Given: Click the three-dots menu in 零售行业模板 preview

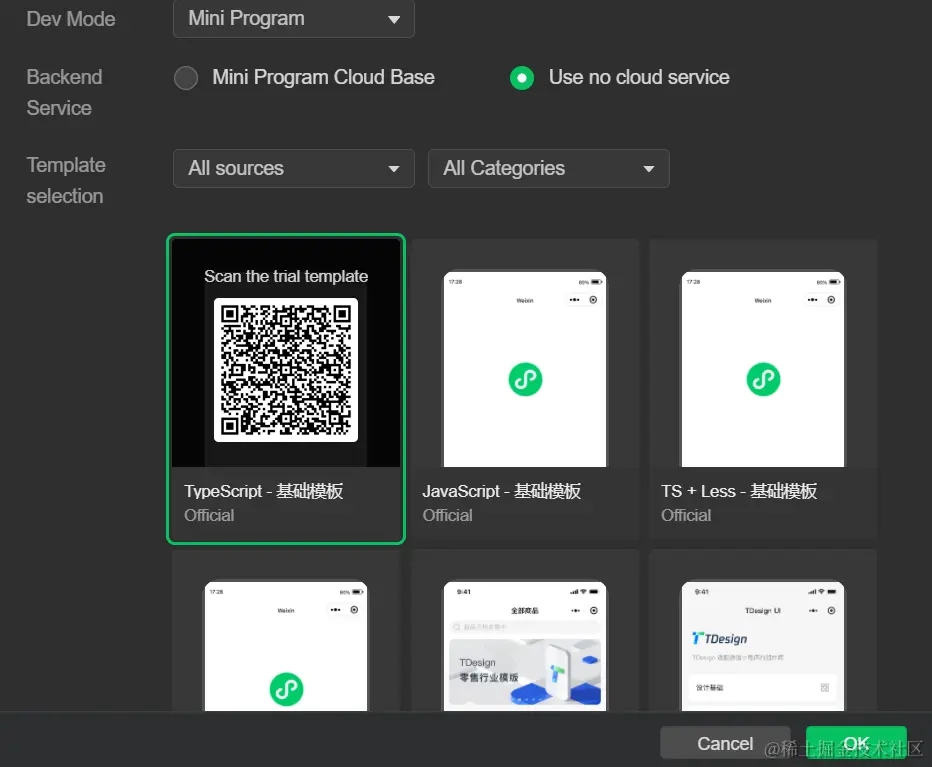Looking at the screenshot, I should pos(575,611).
